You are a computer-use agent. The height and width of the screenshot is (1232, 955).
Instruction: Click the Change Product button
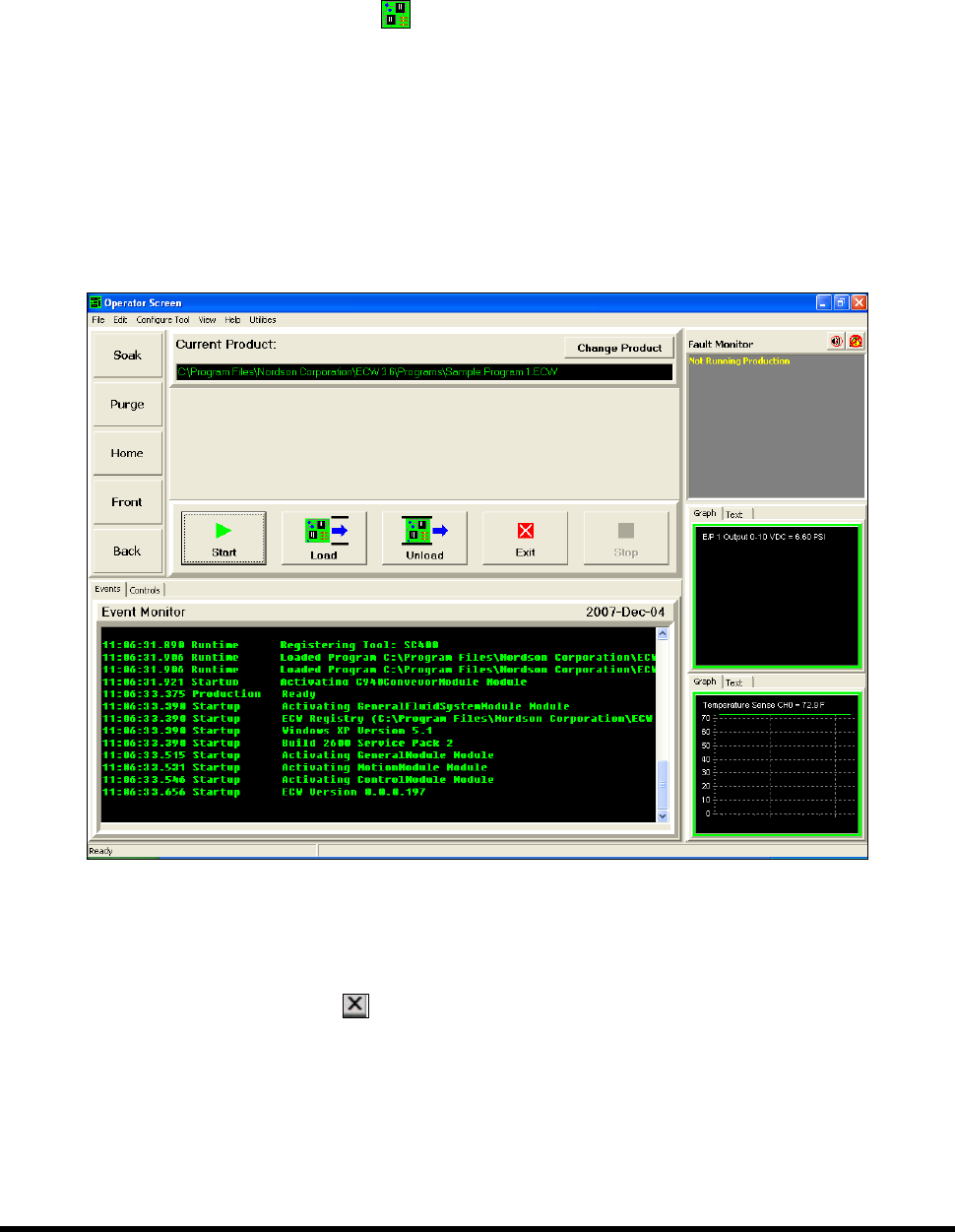point(619,348)
